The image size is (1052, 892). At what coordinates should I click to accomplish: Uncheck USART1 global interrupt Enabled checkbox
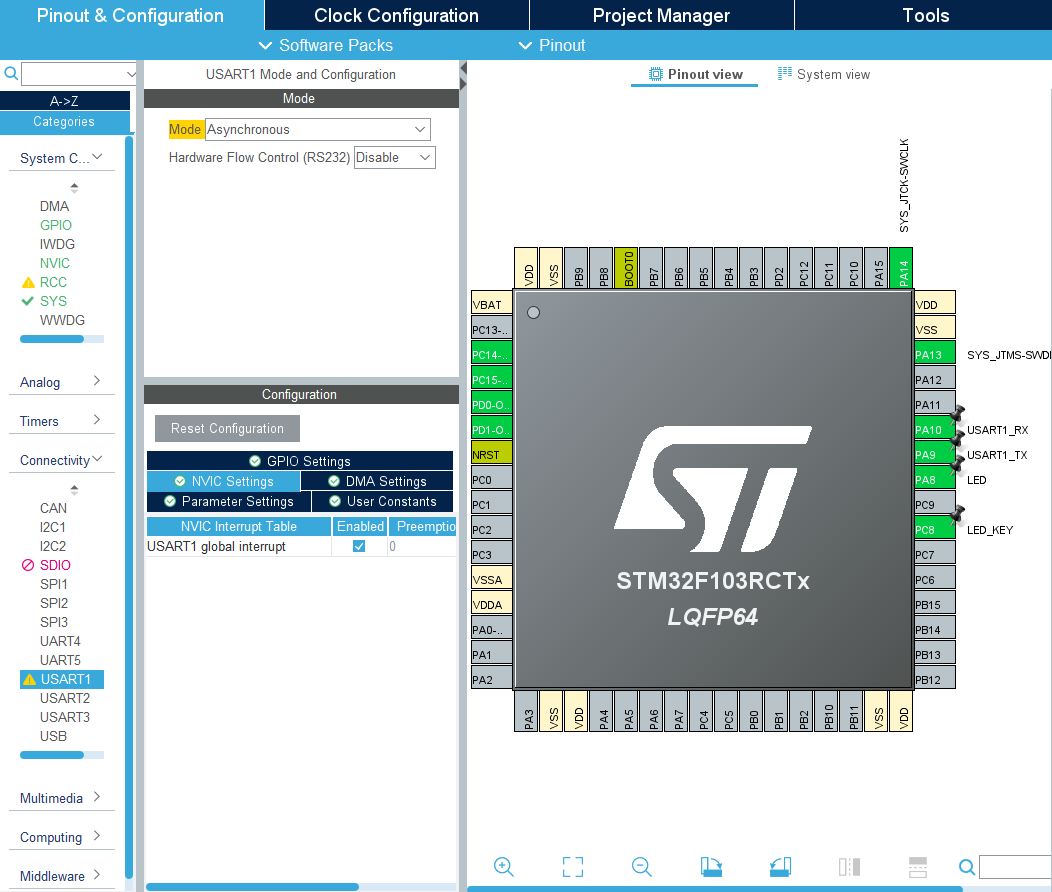pyautogui.click(x=359, y=546)
